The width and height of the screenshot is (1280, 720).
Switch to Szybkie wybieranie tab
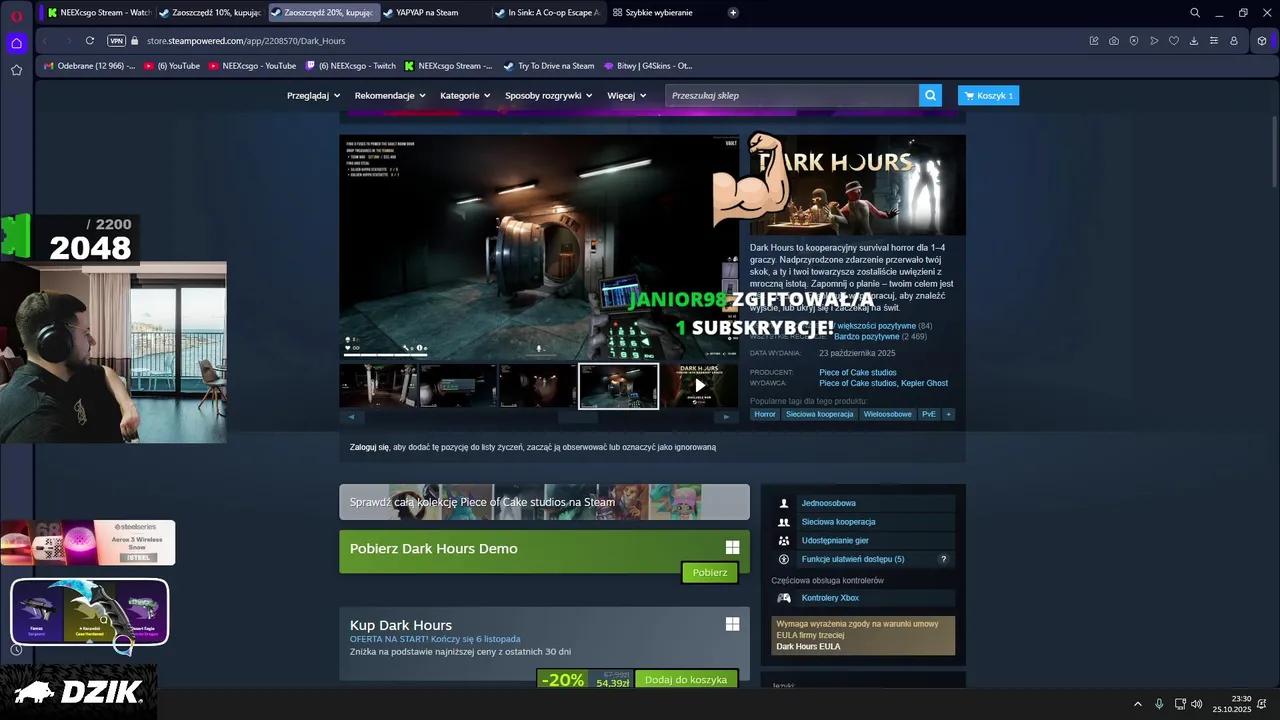click(x=658, y=13)
